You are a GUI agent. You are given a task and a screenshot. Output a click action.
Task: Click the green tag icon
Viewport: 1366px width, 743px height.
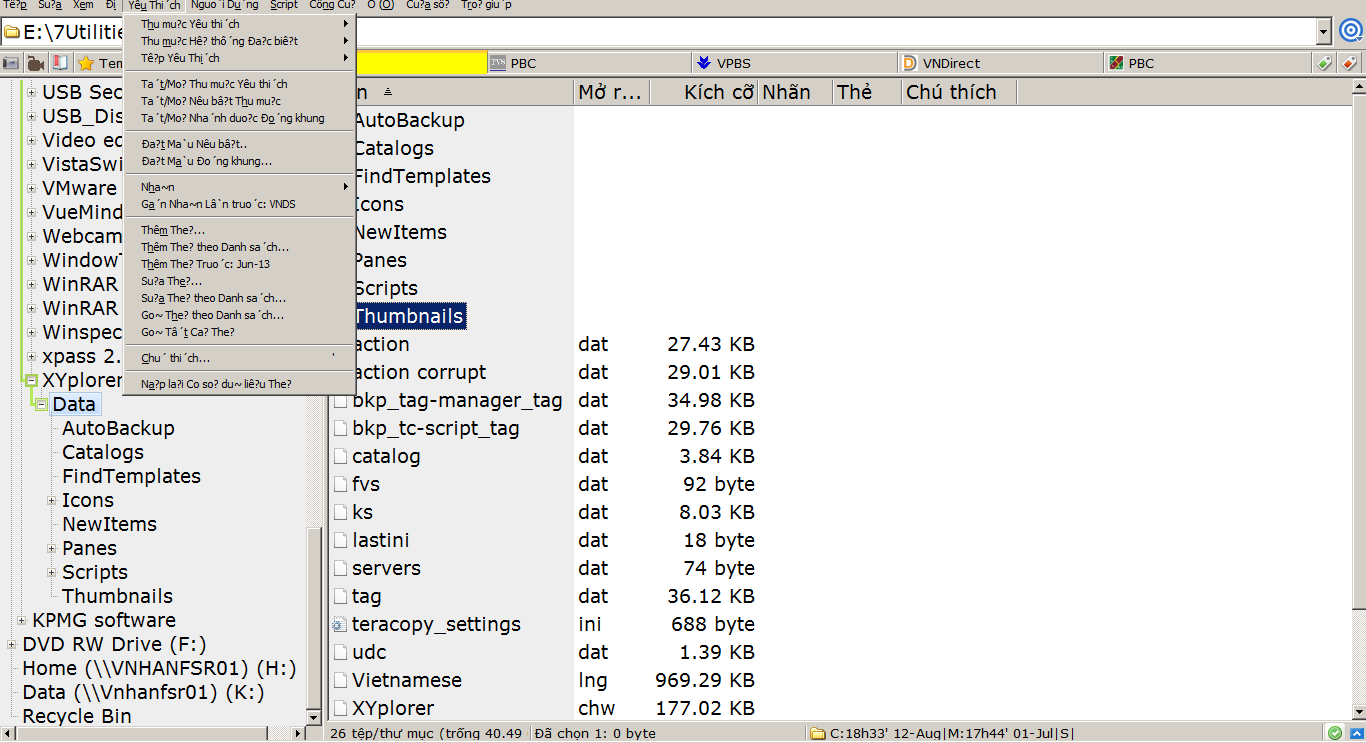[x=1325, y=63]
